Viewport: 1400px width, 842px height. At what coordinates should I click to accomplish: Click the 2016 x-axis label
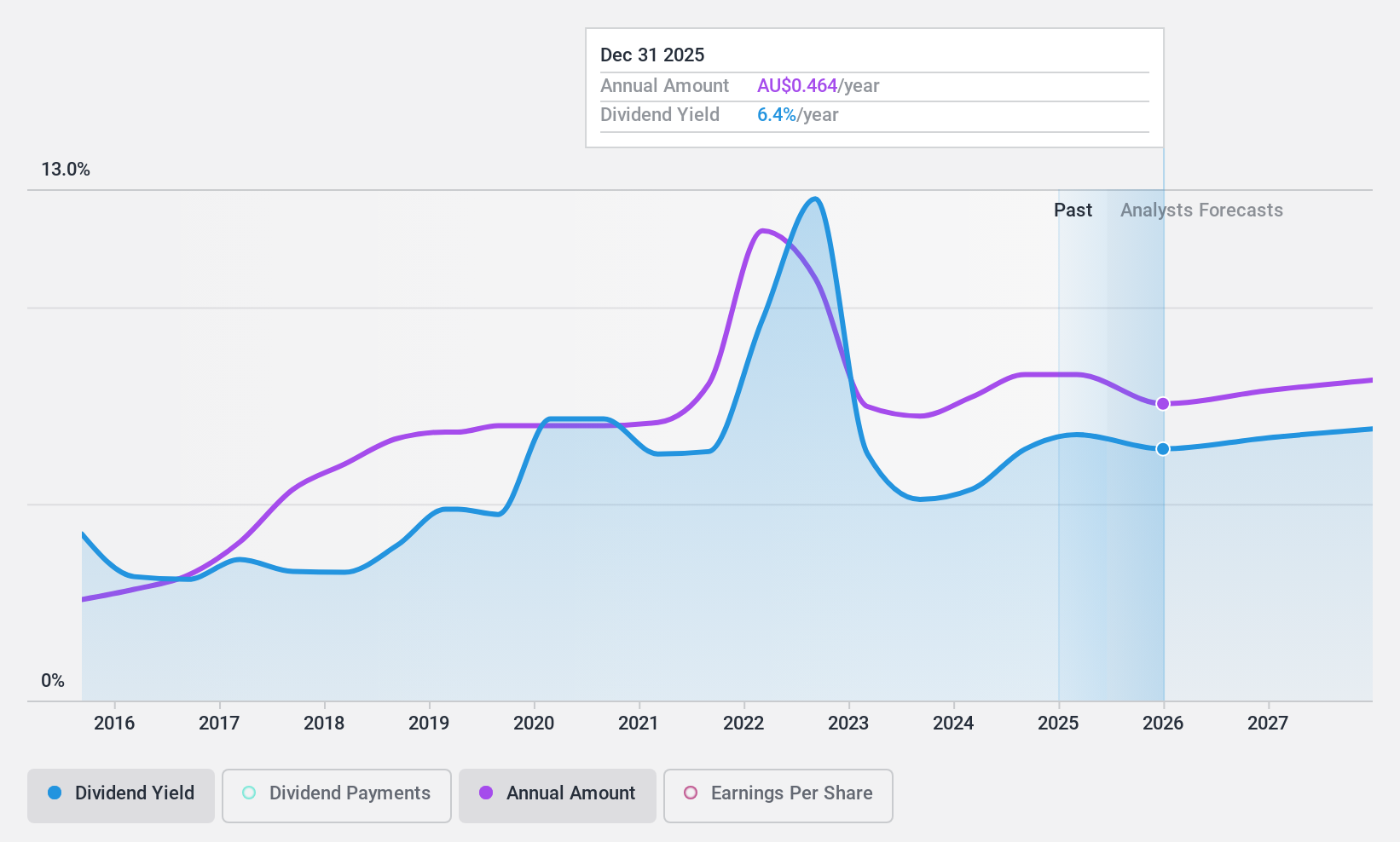coord(114,724)
